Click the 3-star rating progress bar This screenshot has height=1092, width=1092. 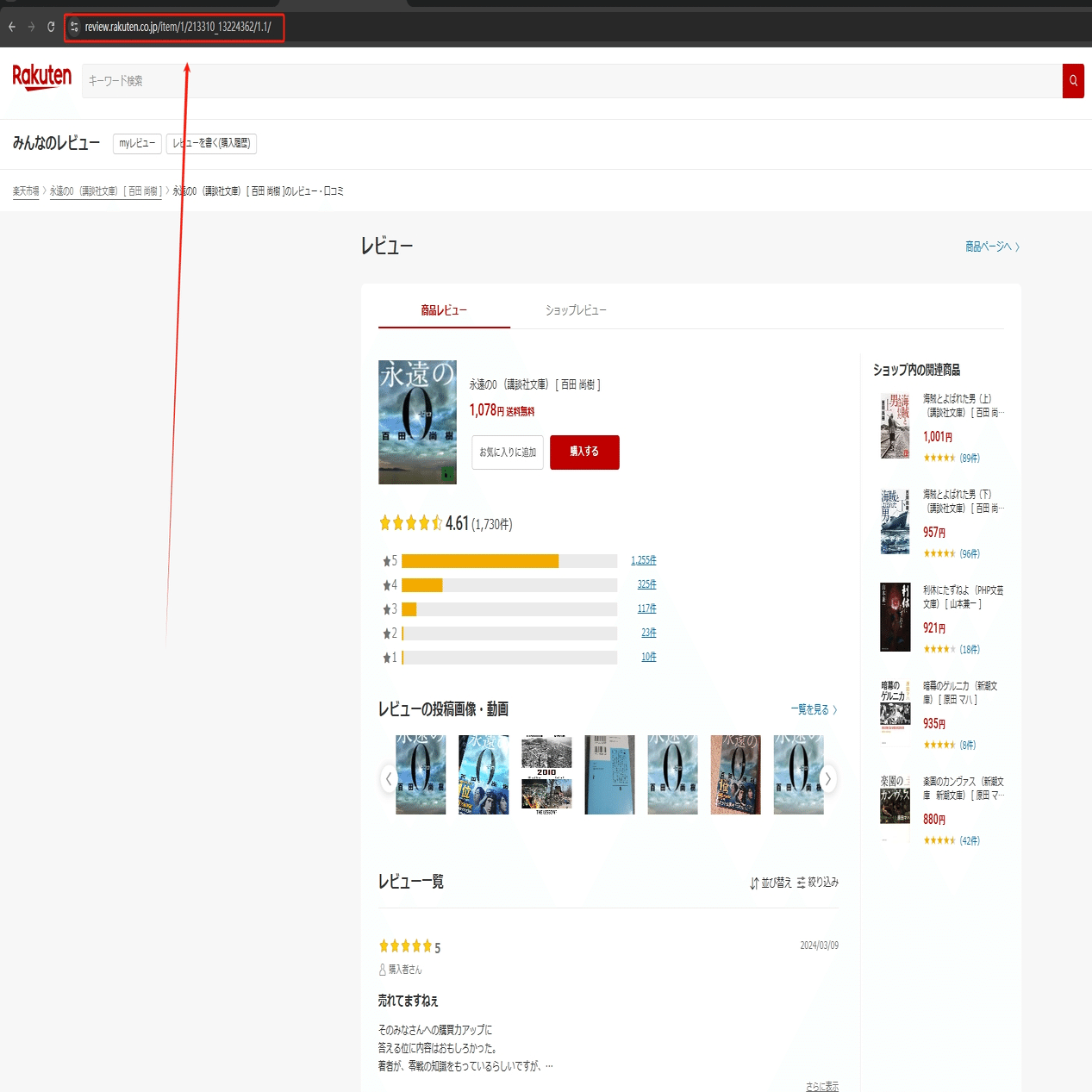tap(509, 609)
